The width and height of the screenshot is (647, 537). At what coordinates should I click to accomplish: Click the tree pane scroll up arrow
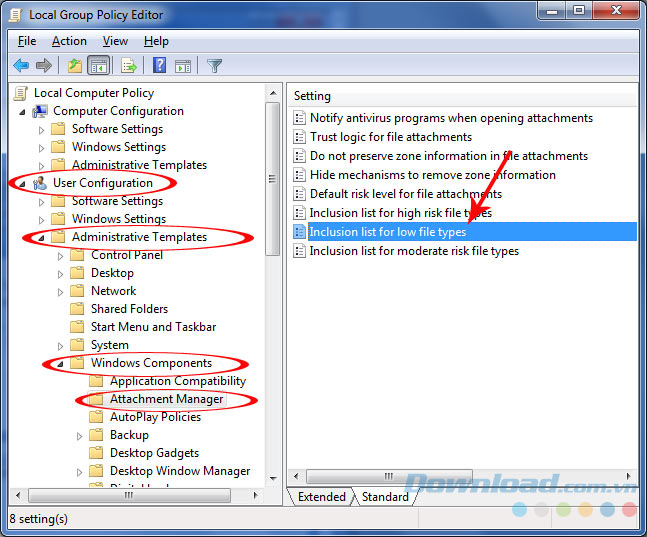coord(273,93)
